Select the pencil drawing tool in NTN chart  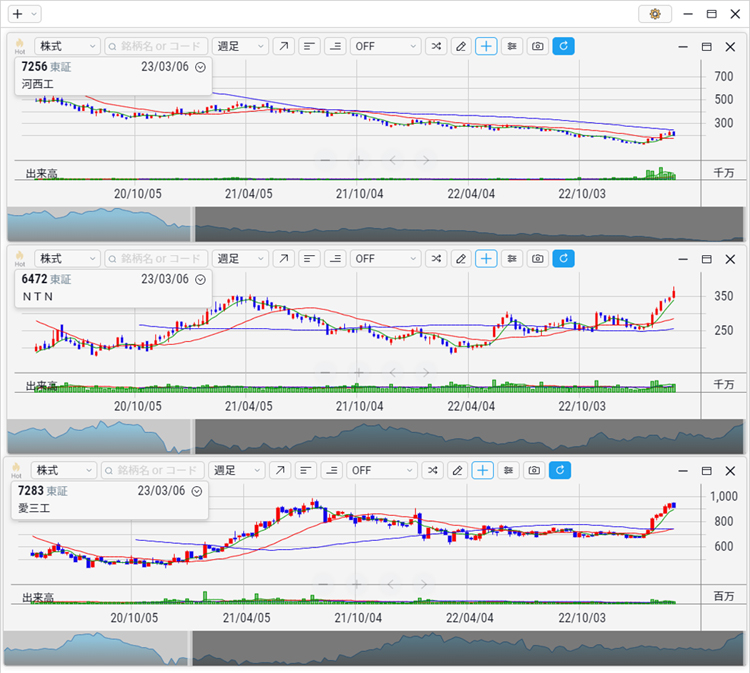(460, 258)
